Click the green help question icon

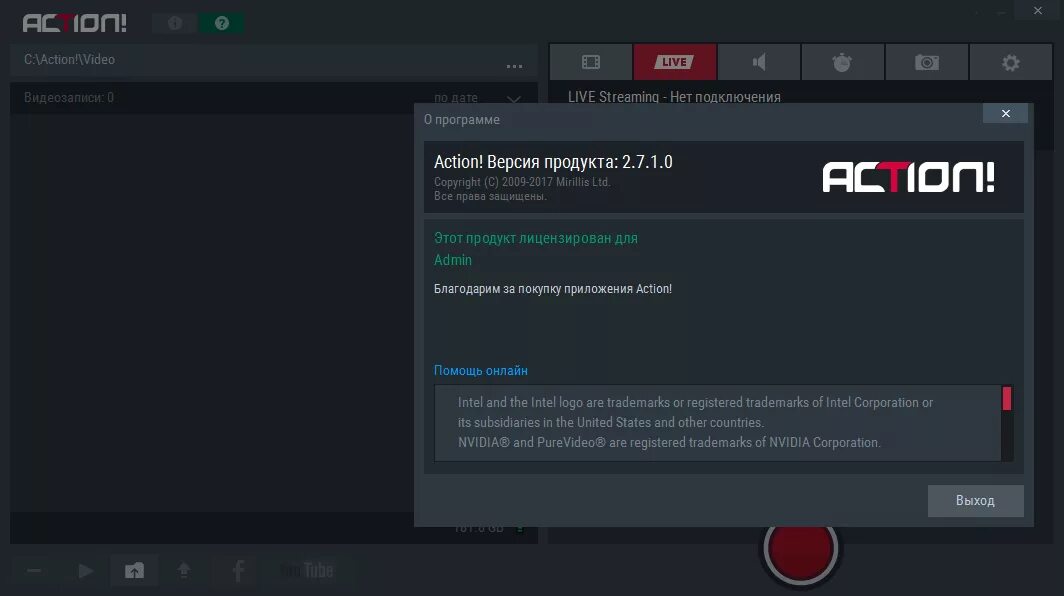[x=222, y=23]
